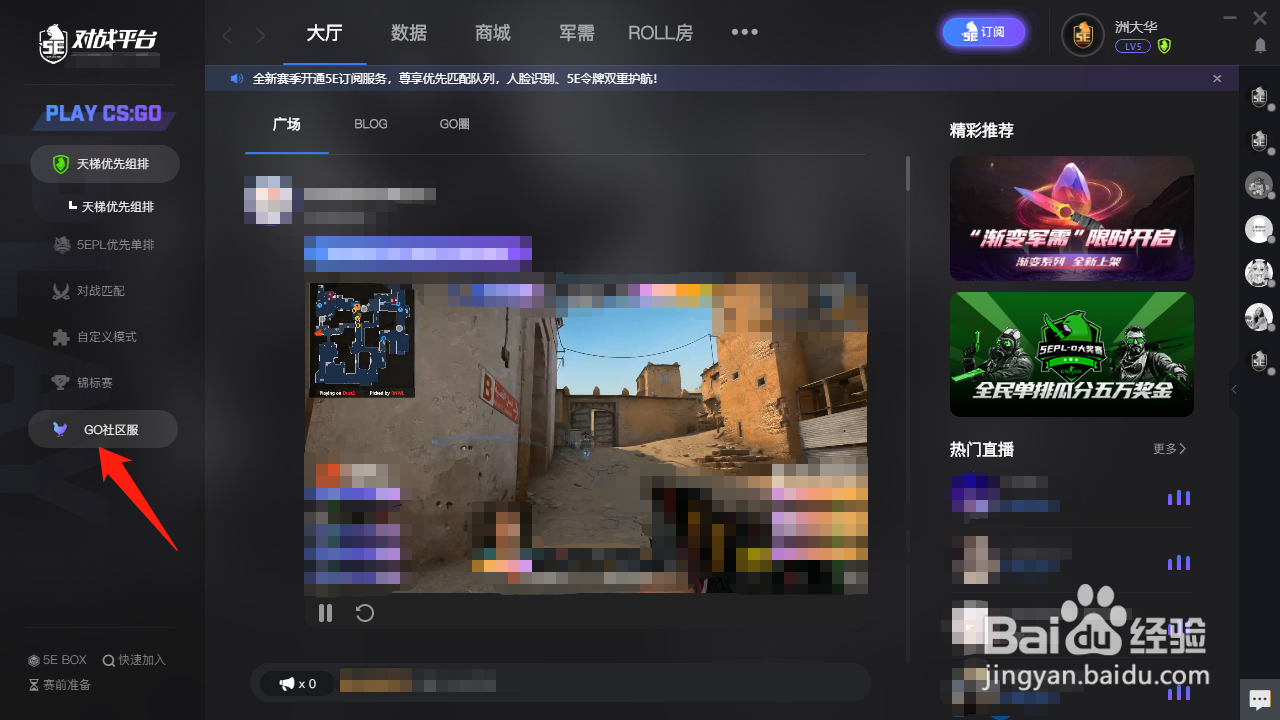This screenshot has width=1280, height=720.
Task: Open 5E BOX link
Action: pyautogui.click(x=57, y=660)
